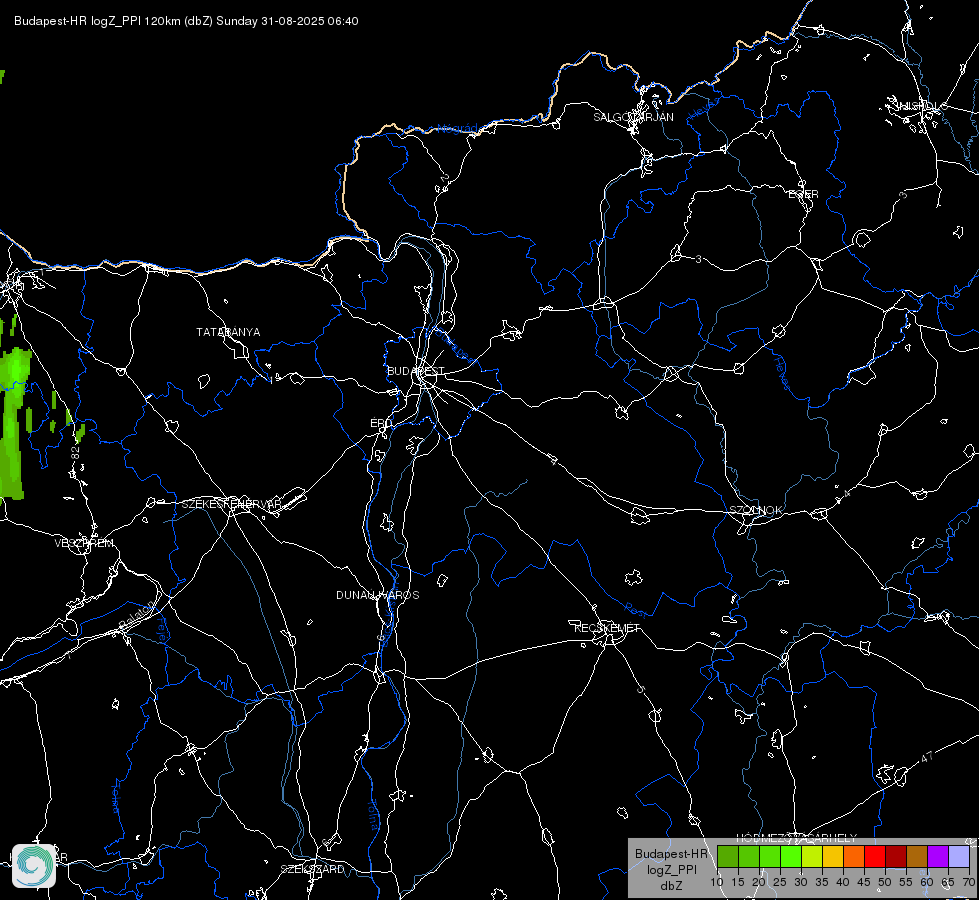Click the KECSKEMET city label
Image resolution: width=979 pixels, height=900 pixels.
coord(607,628)
